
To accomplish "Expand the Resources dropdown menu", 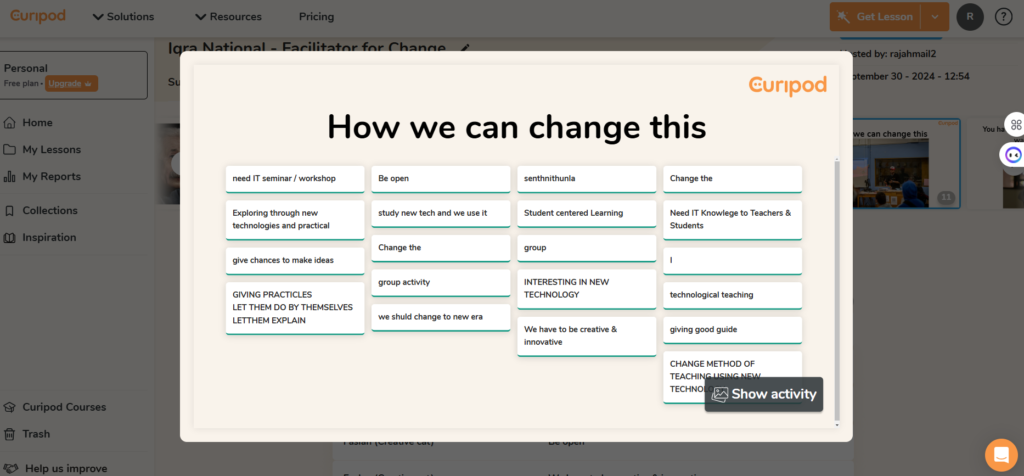I will click(228, 17).
